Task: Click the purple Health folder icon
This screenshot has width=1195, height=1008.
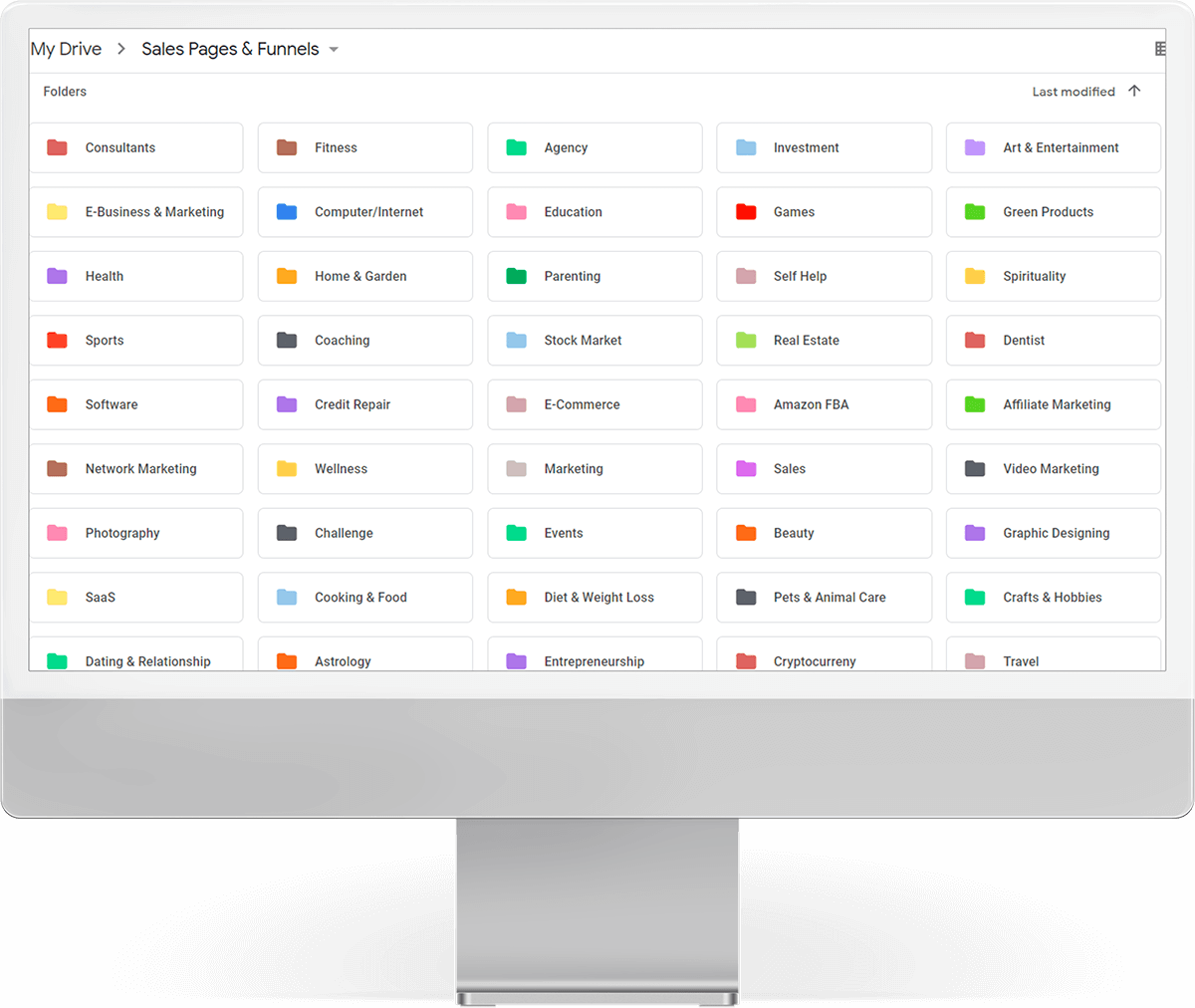Action: point(58,276)
